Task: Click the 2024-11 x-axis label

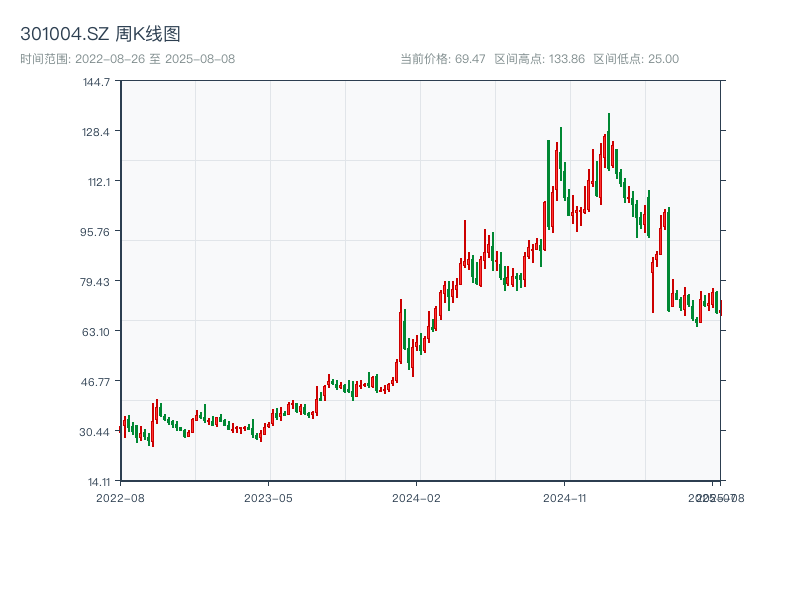Action: (564, 498)
